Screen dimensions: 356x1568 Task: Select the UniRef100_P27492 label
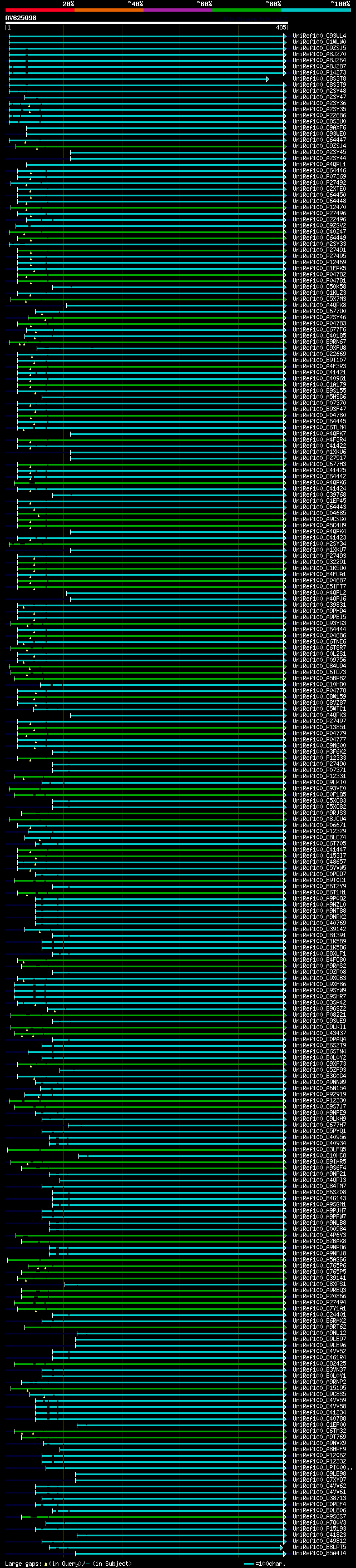(x=319, y=182)
